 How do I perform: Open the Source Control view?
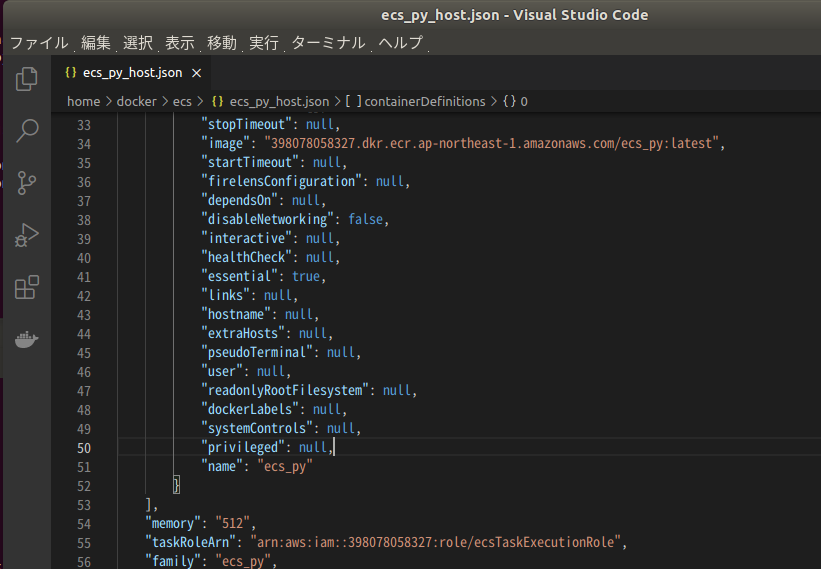pos(27,183)
